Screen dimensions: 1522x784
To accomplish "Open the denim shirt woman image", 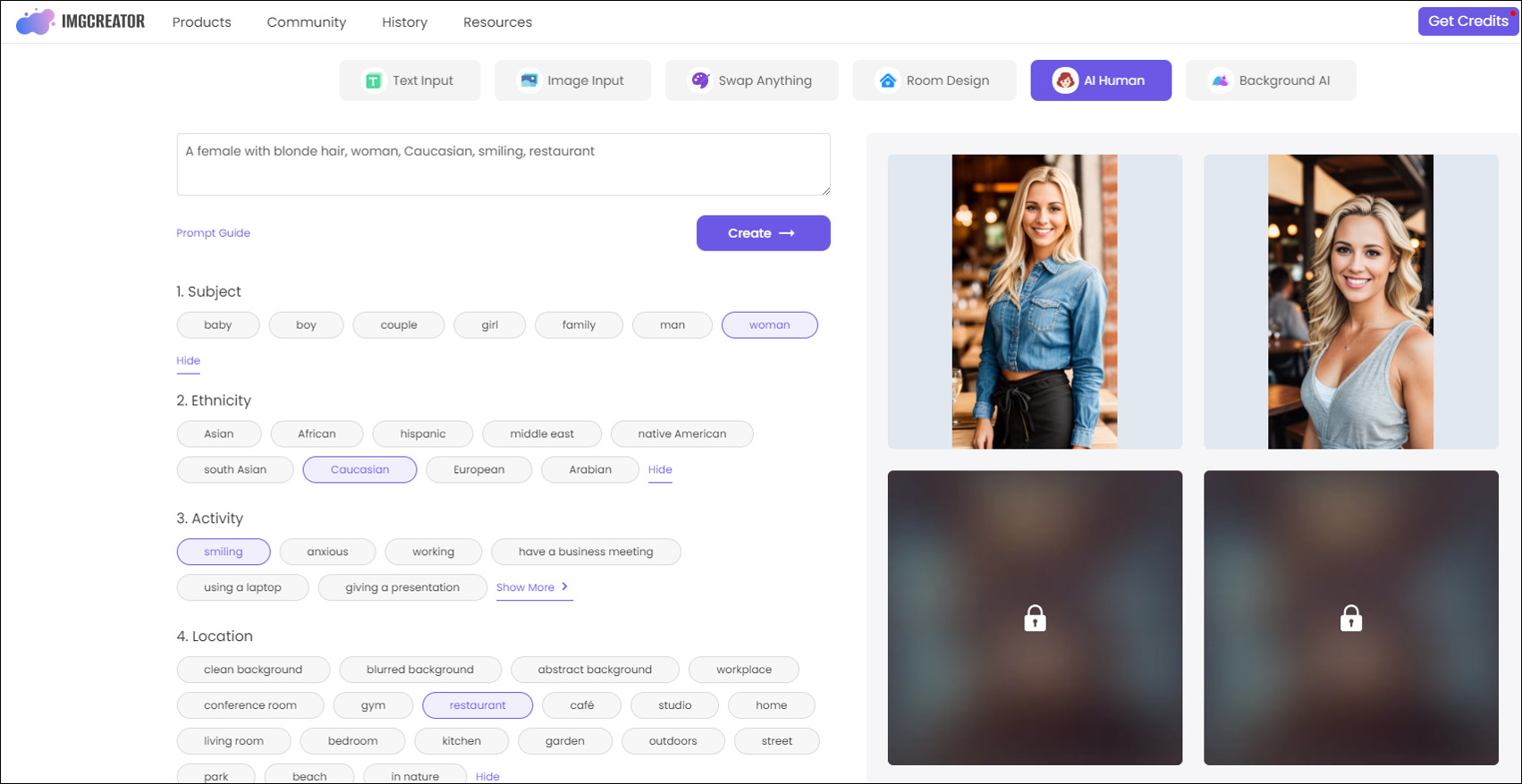I will click(x=1035, y=302).
